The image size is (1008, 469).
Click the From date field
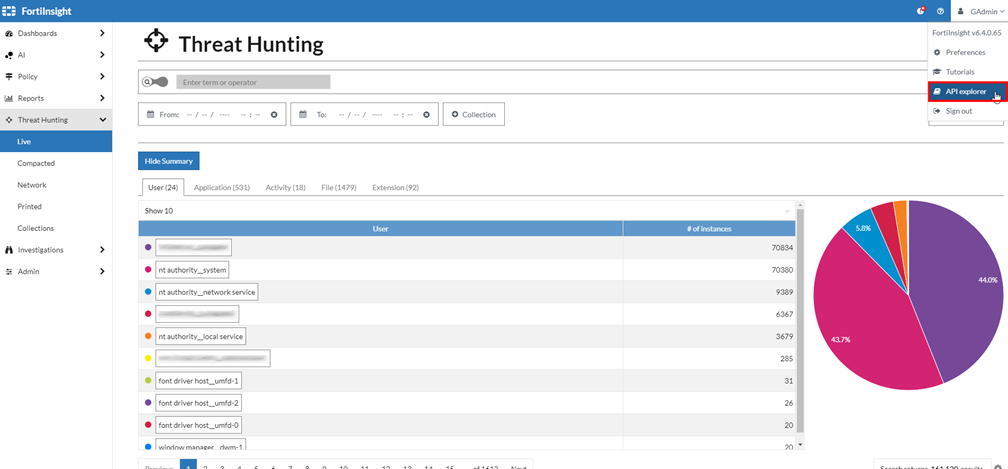(x=212, y=114)
